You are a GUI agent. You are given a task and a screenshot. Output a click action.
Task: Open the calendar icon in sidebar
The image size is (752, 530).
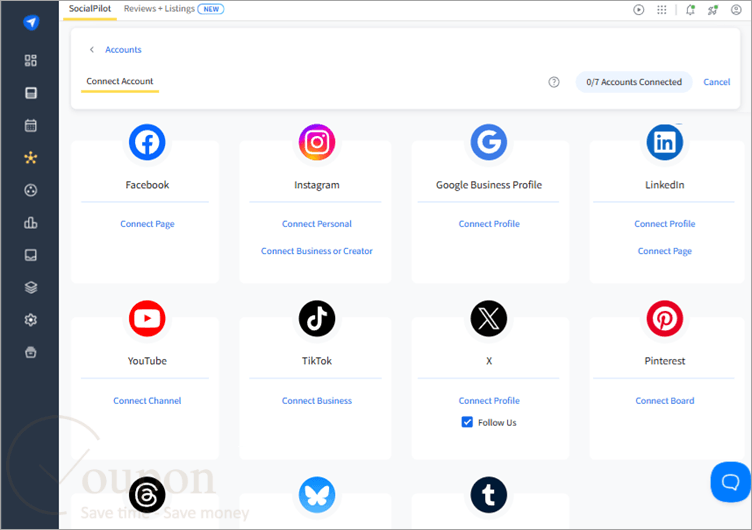coord(31,126)
